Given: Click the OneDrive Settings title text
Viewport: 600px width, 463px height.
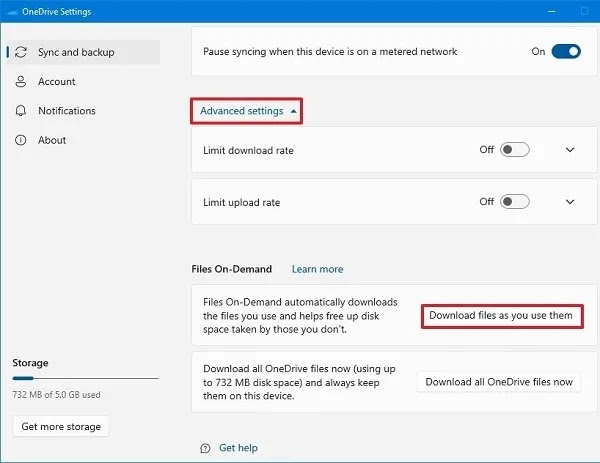Looking at the screenshot, I should (56, 12).
